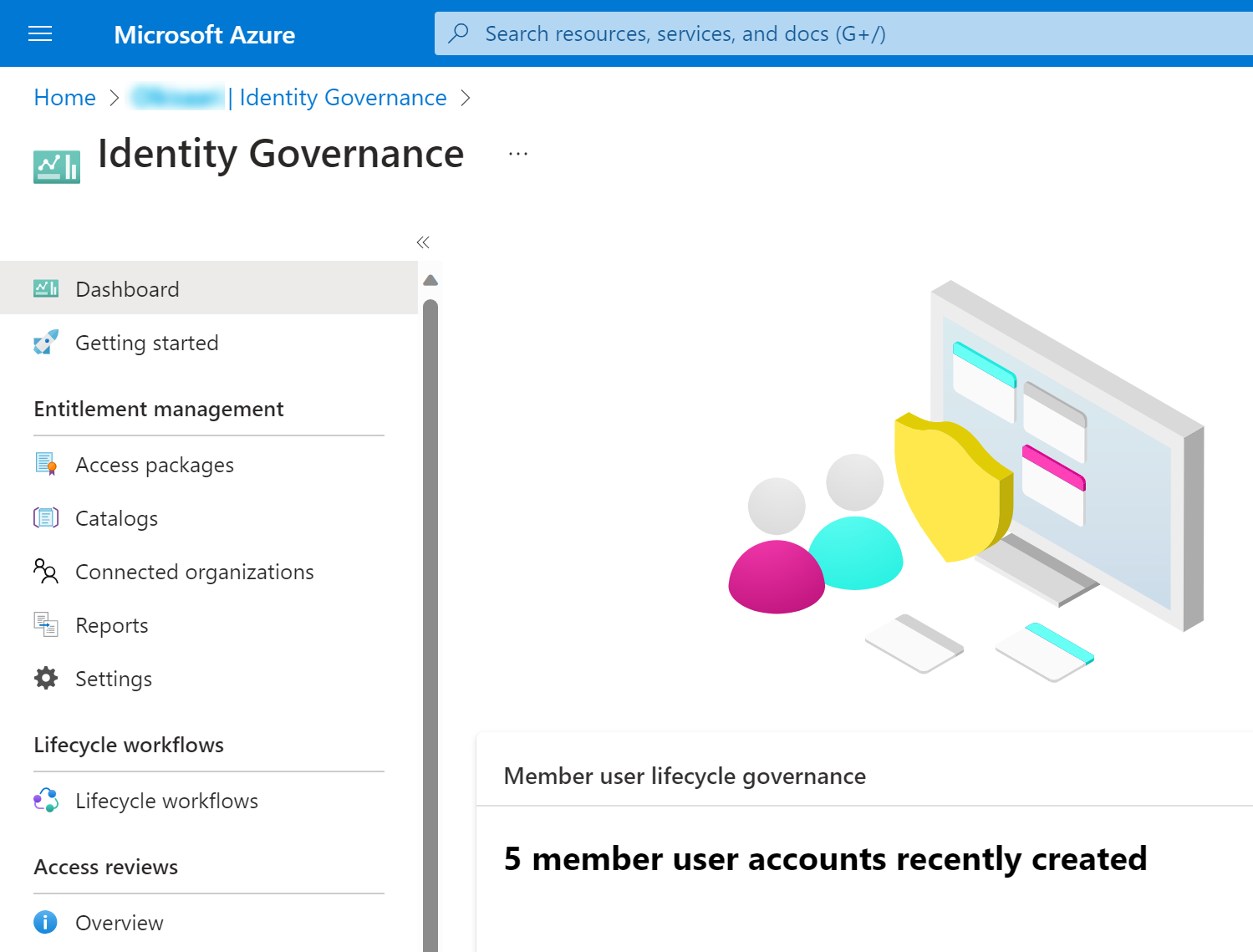
Task: Open Settings under Entitlement management
Action: click(x=209, y=678)
